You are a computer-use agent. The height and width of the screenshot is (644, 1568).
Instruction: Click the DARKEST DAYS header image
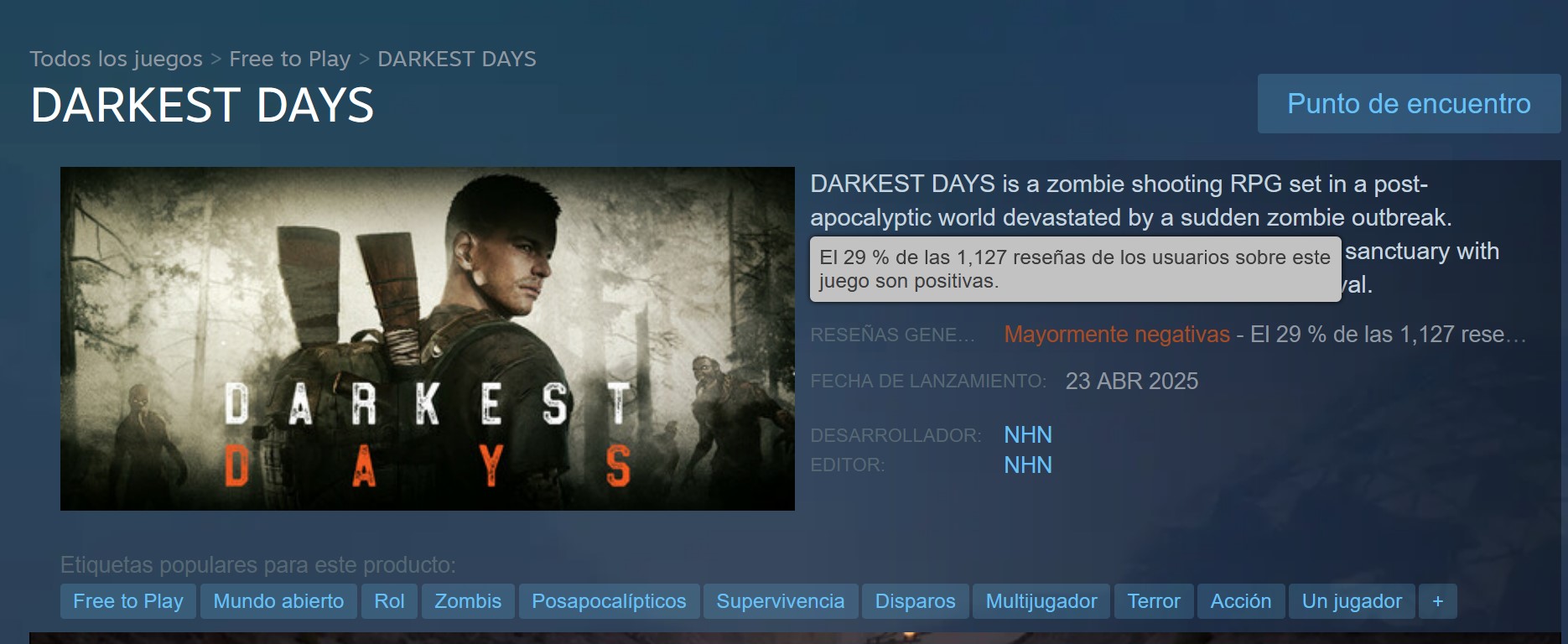pos(428,339)
